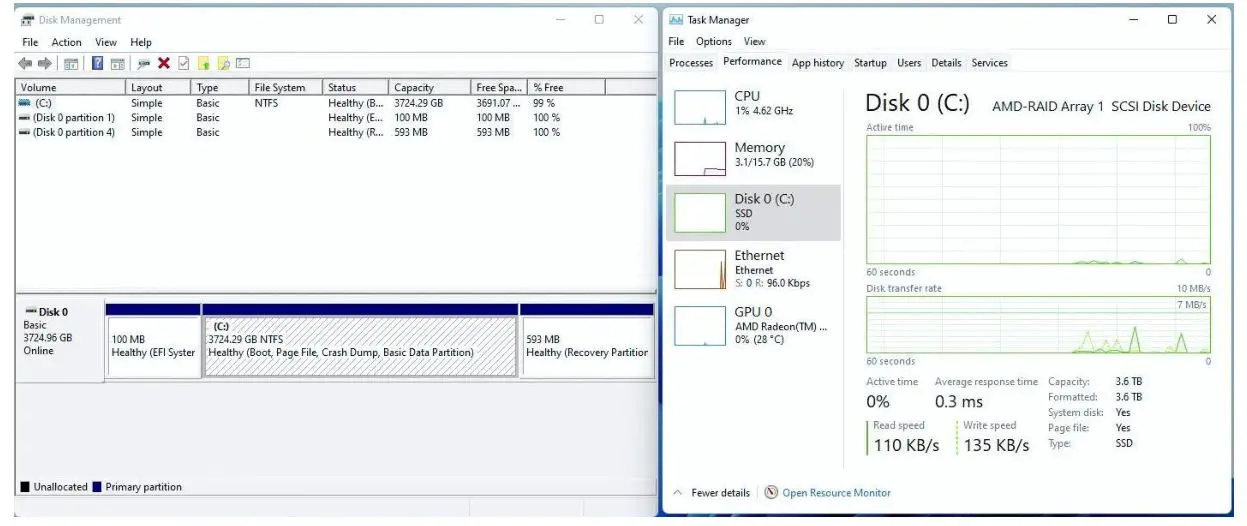
Task: Select the GPU 0 mini-graph thumbnail
Action: click(x=699, y=325)
